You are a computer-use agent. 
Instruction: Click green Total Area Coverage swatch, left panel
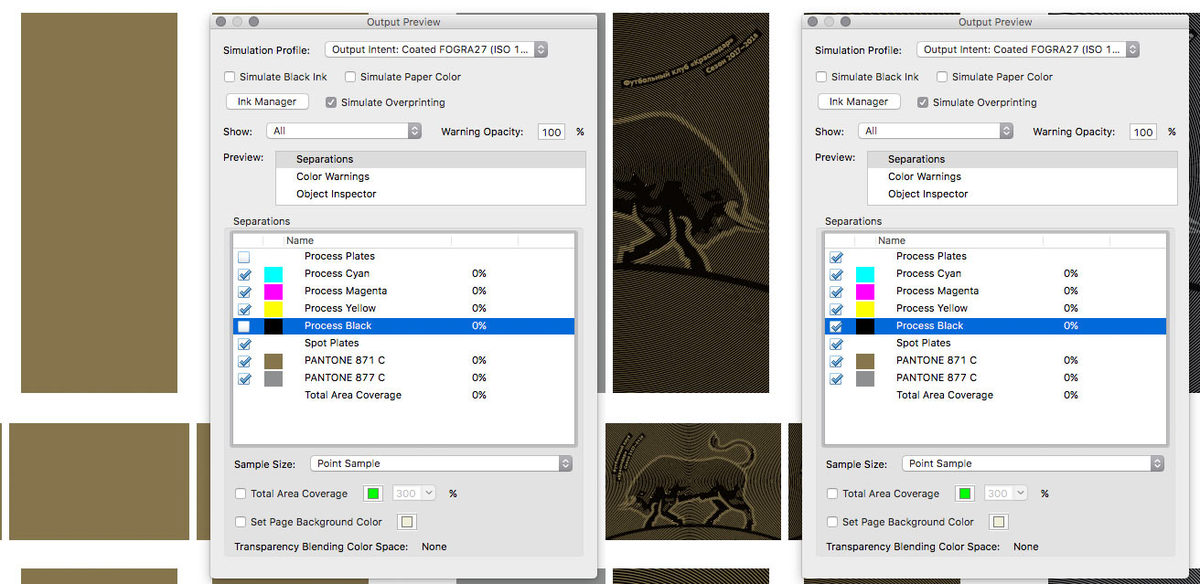[x=374, y=493]
